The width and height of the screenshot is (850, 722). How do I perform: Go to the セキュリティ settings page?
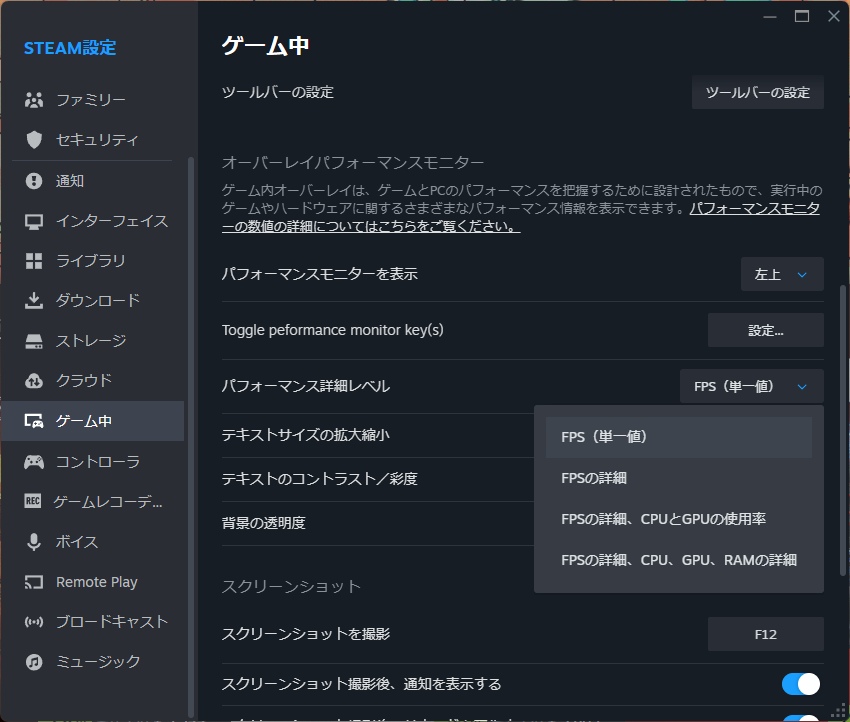[93, 140]
